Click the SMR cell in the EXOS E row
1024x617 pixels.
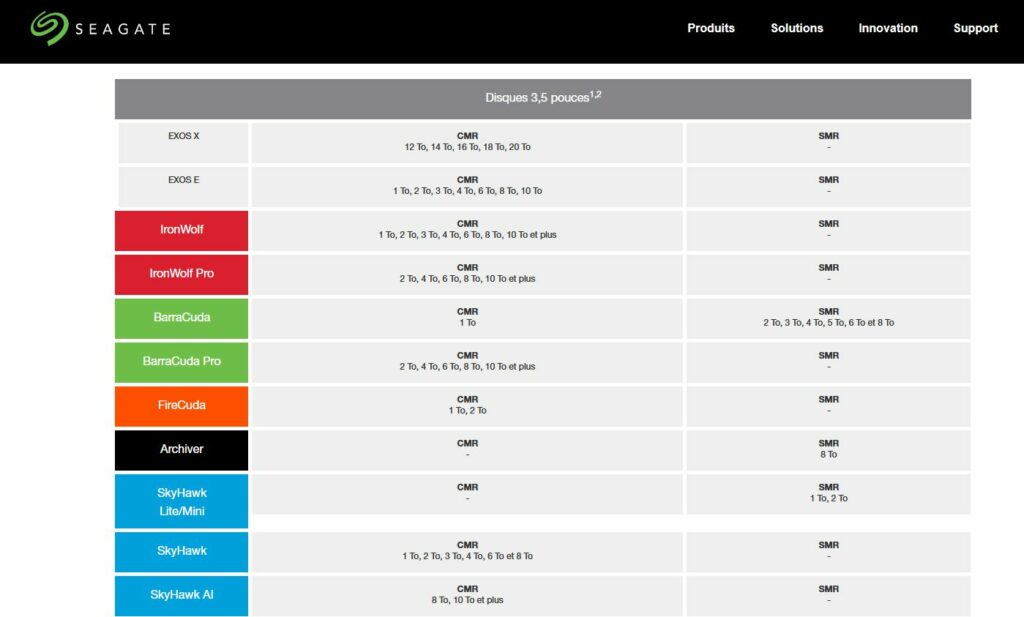point(829,186)
